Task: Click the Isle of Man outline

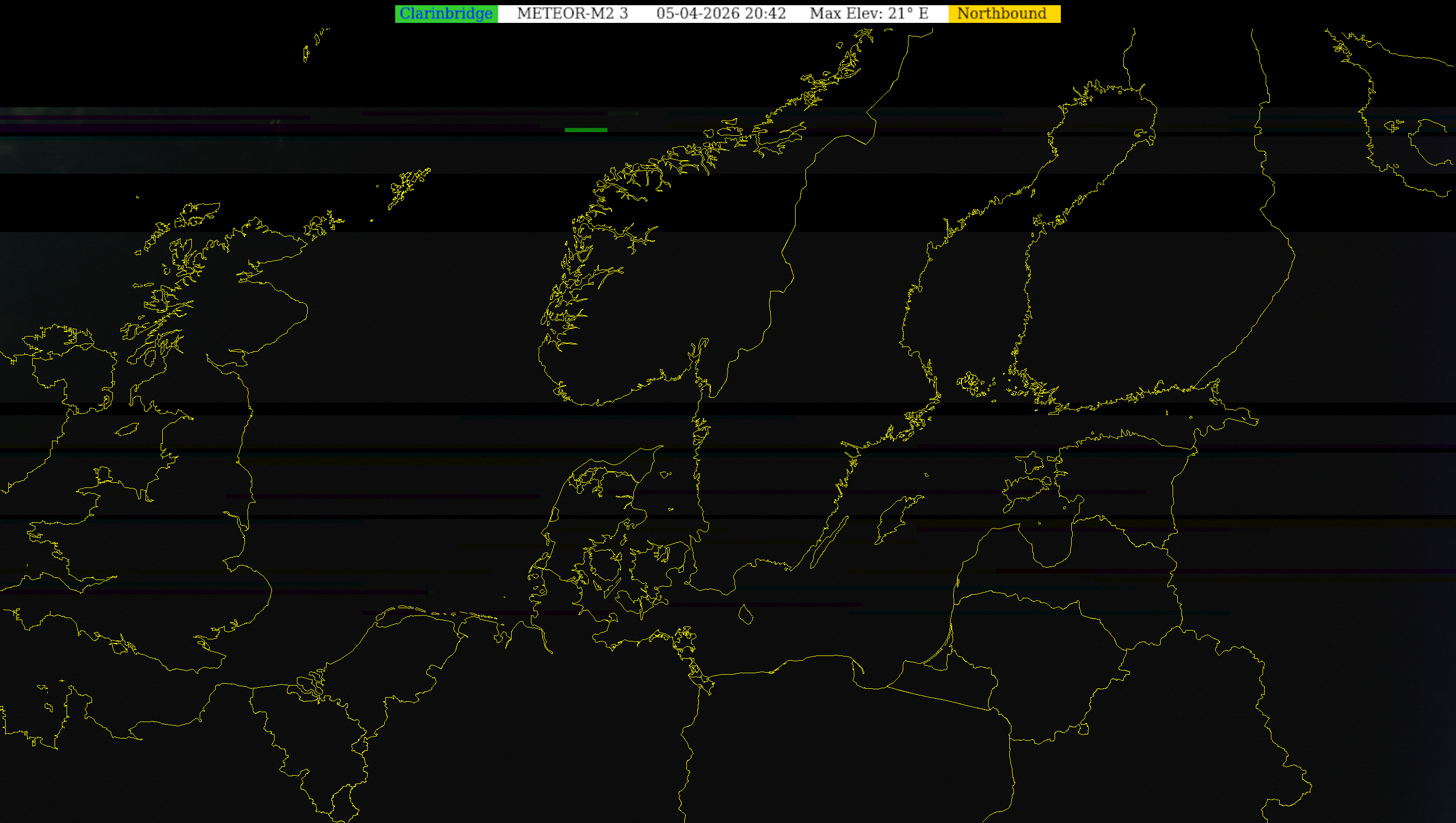Action: 127,430
